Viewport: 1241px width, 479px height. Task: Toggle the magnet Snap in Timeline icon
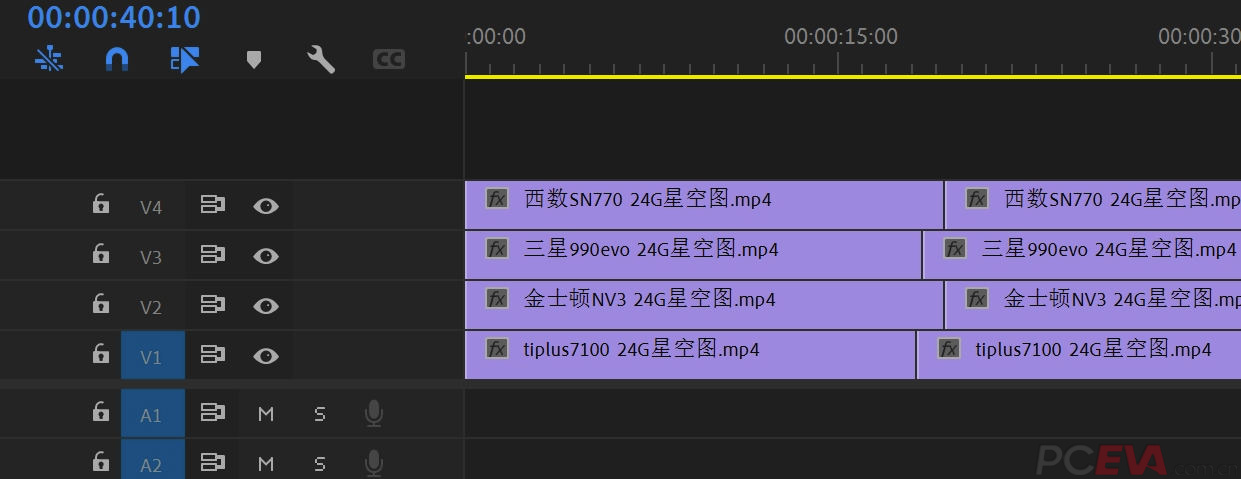(x=117, y=60)
